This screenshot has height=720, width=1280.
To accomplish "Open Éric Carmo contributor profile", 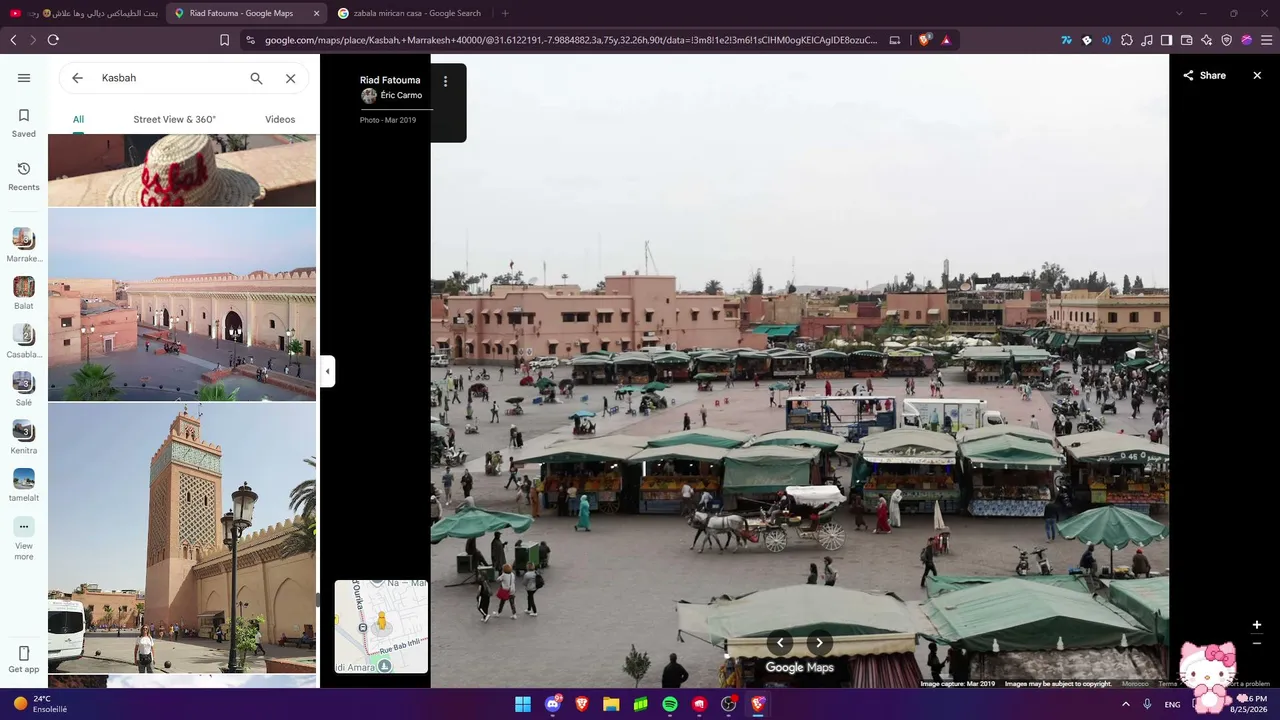I will point(392,95).
